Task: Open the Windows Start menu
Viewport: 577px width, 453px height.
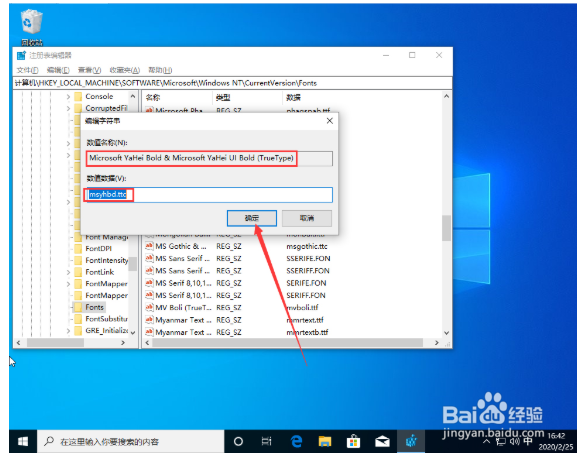Action: point(23,441)
